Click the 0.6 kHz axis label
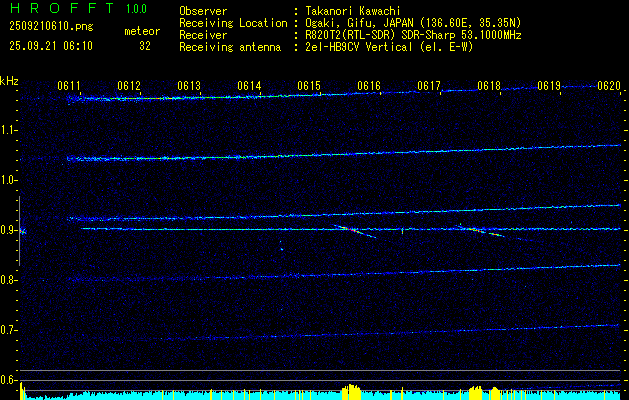 point(8,380)
